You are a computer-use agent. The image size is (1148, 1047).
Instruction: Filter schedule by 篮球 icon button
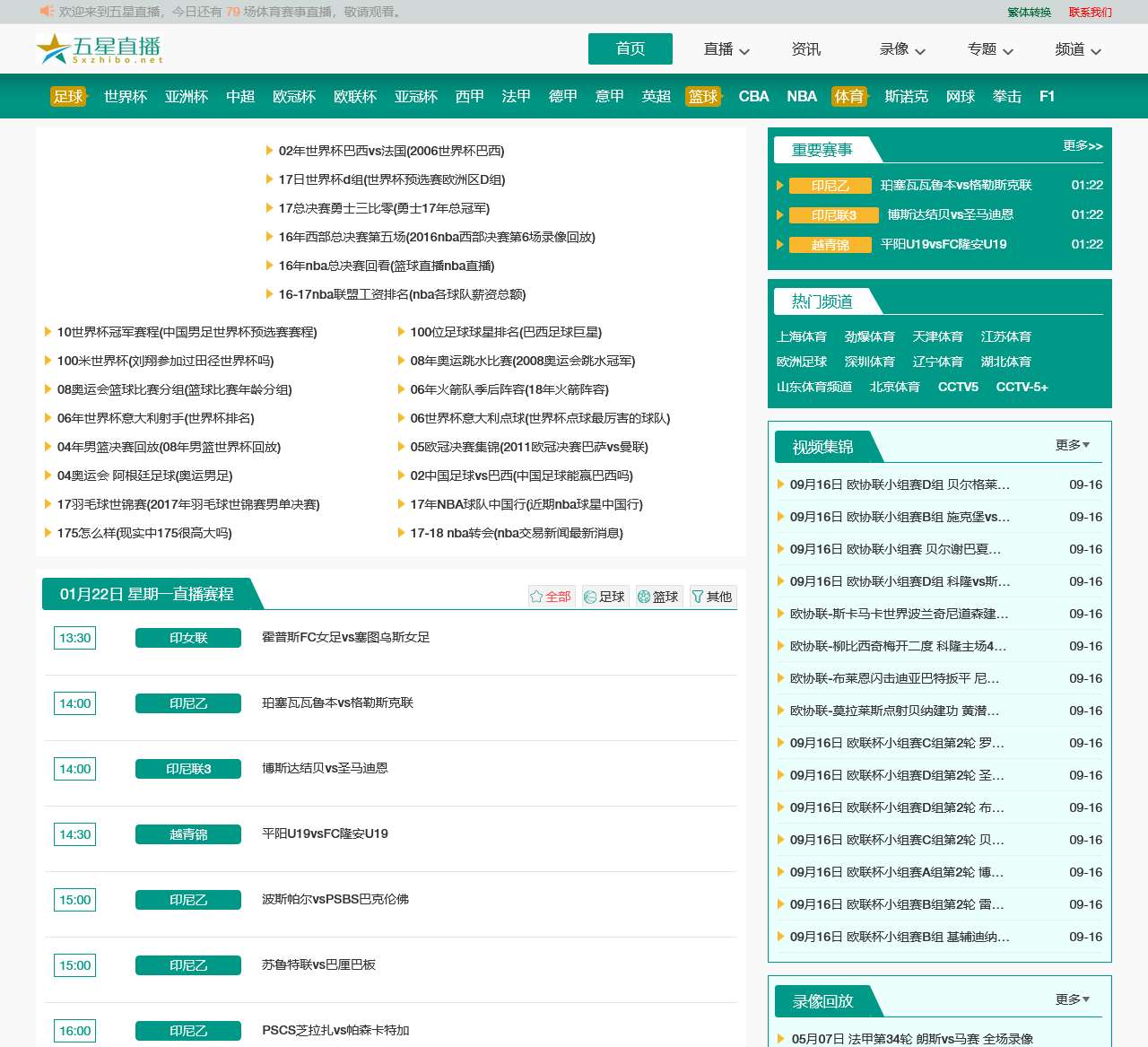[x=657, y=597]
